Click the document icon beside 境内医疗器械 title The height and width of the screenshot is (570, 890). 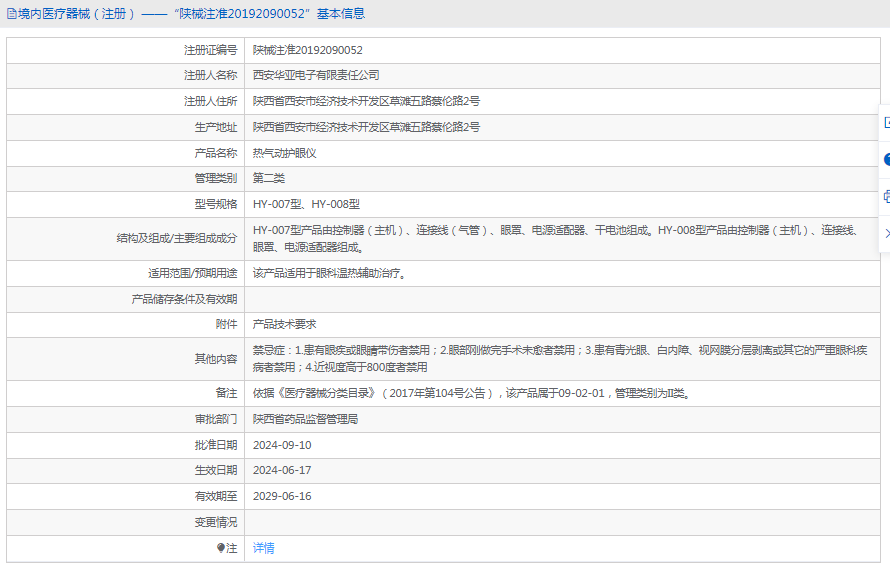(12, 14)
